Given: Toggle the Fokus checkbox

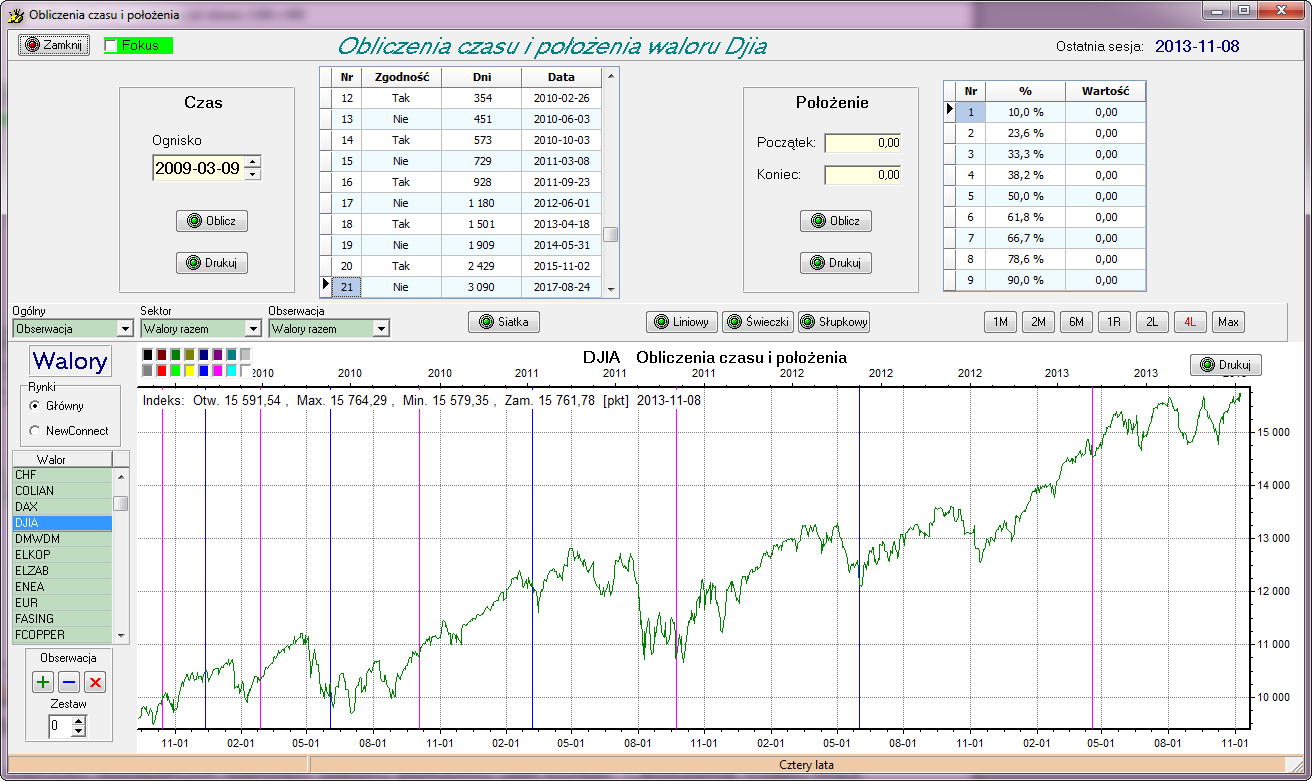Looking at the screenshot, I should point(111,45).
